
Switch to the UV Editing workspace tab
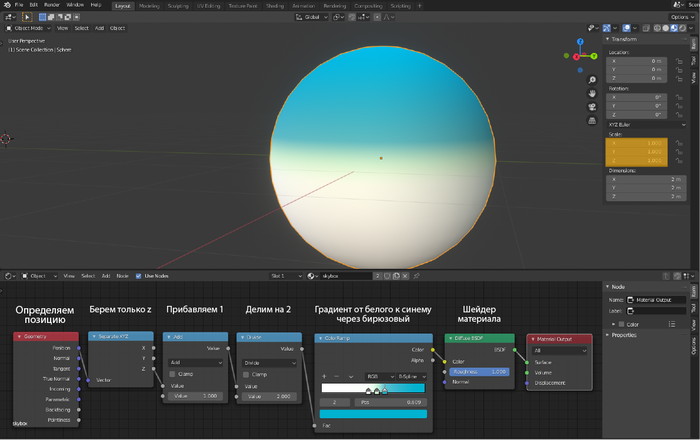coord(208,6)
